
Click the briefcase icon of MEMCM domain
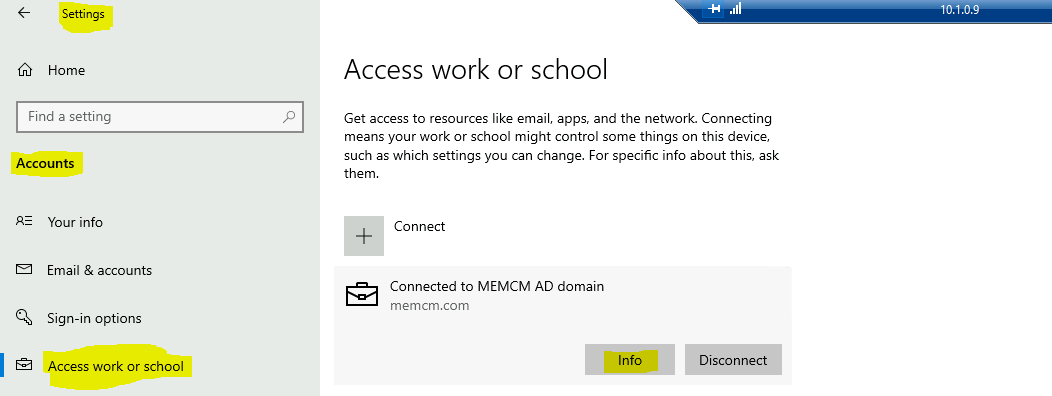coord(362,294)
